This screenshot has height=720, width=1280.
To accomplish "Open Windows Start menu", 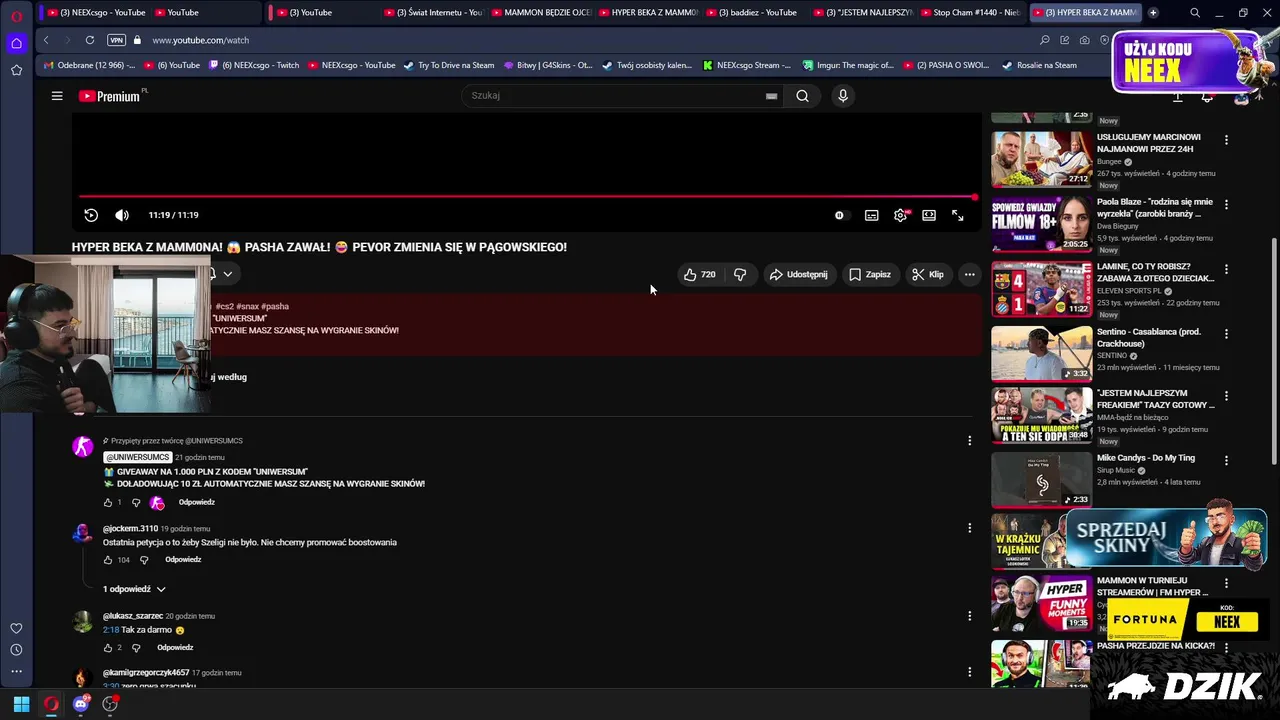I will point(21,704).
